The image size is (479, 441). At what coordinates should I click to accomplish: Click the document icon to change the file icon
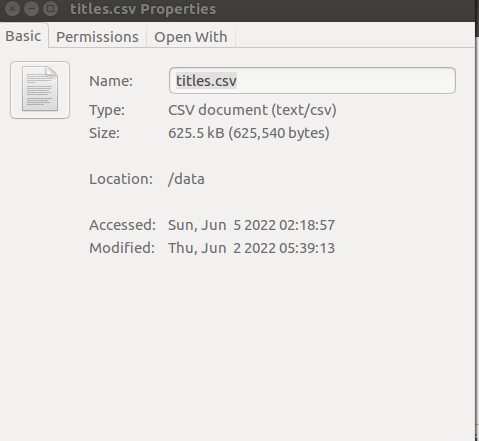click(x=40, y=90)
